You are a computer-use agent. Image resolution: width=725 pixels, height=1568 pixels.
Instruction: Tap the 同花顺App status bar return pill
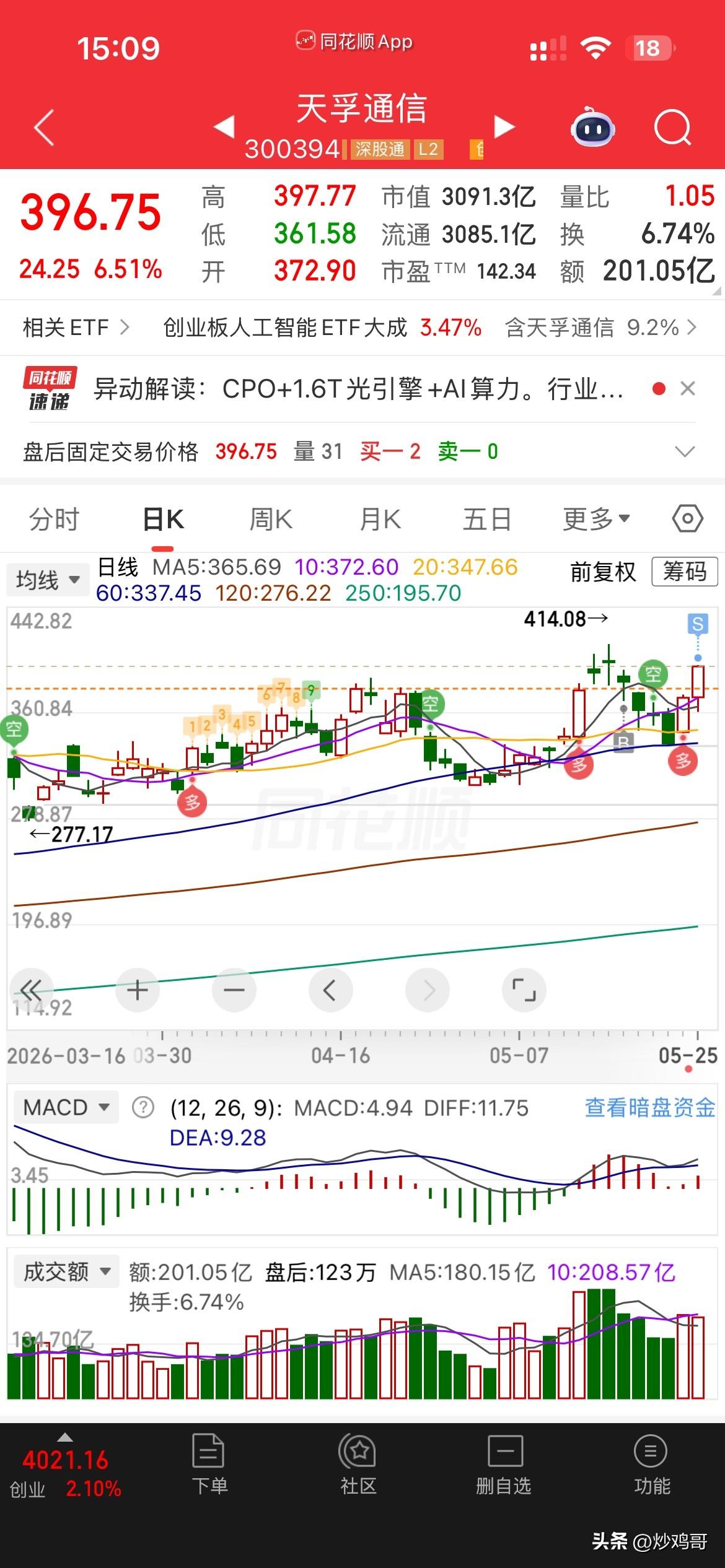tap(354, 41)
